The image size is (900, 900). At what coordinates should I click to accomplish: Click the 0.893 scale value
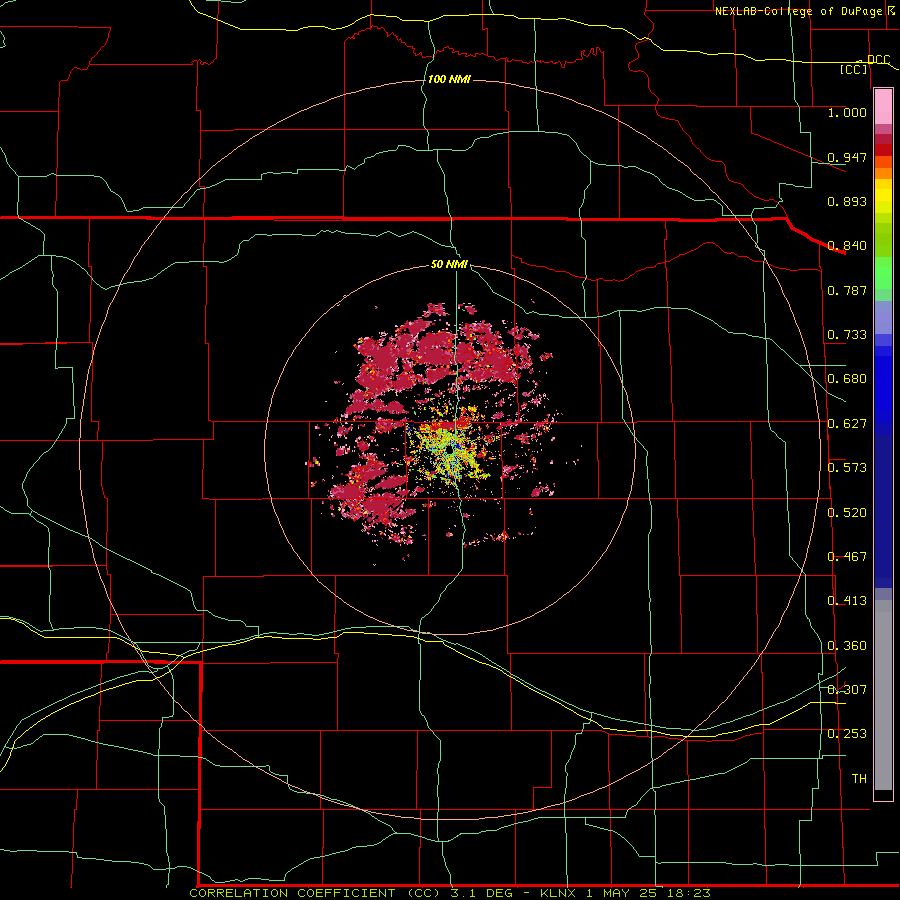coord(847,201)
